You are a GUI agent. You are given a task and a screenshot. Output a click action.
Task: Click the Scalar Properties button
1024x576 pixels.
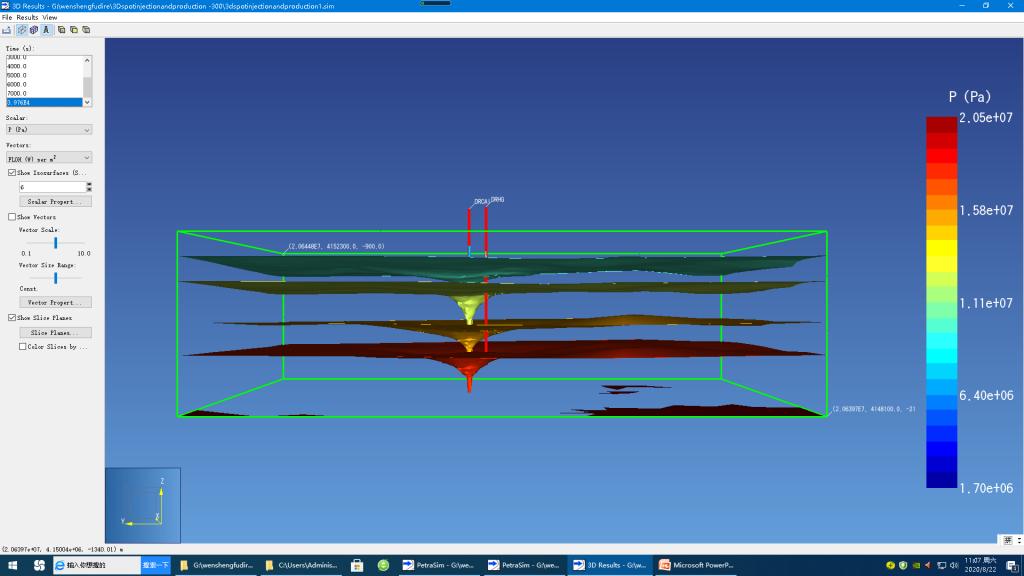(x=55, y=202)
